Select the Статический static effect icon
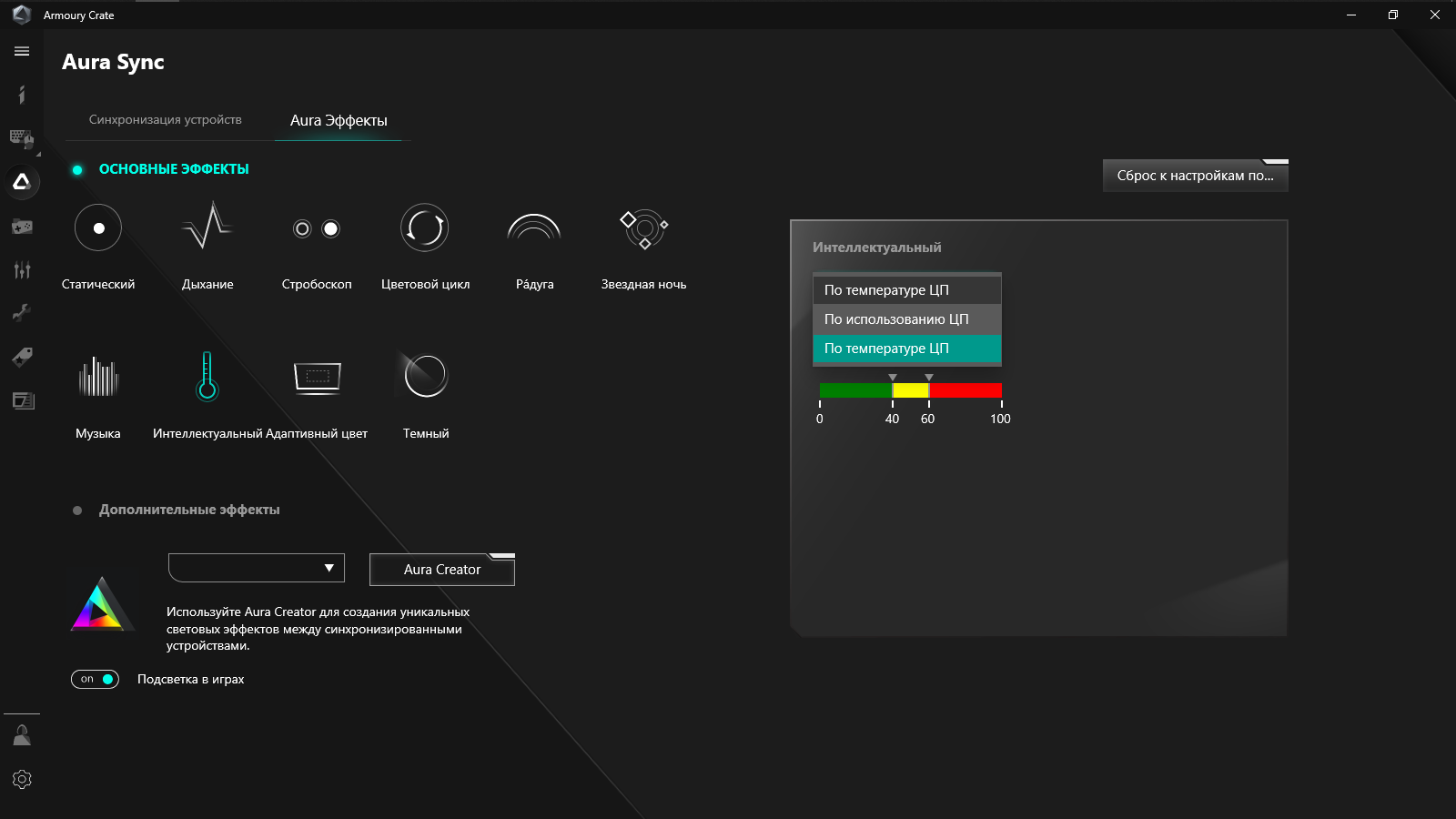This screenshot has height=819, width=1456. click(98, 227)
